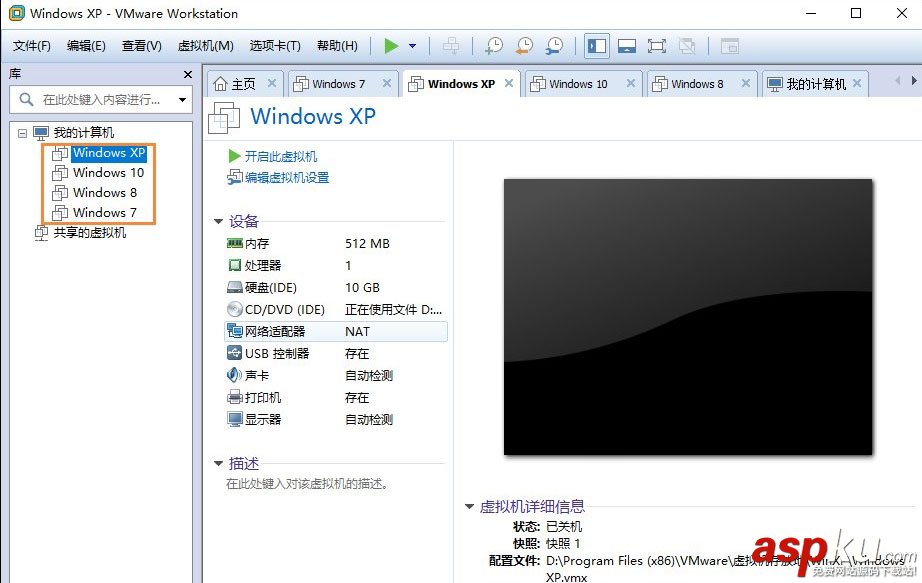Viewport: 922px width, 583px height.
Task: Open the 虚拟机(M) menu
Action: click(x=206, y=46)
